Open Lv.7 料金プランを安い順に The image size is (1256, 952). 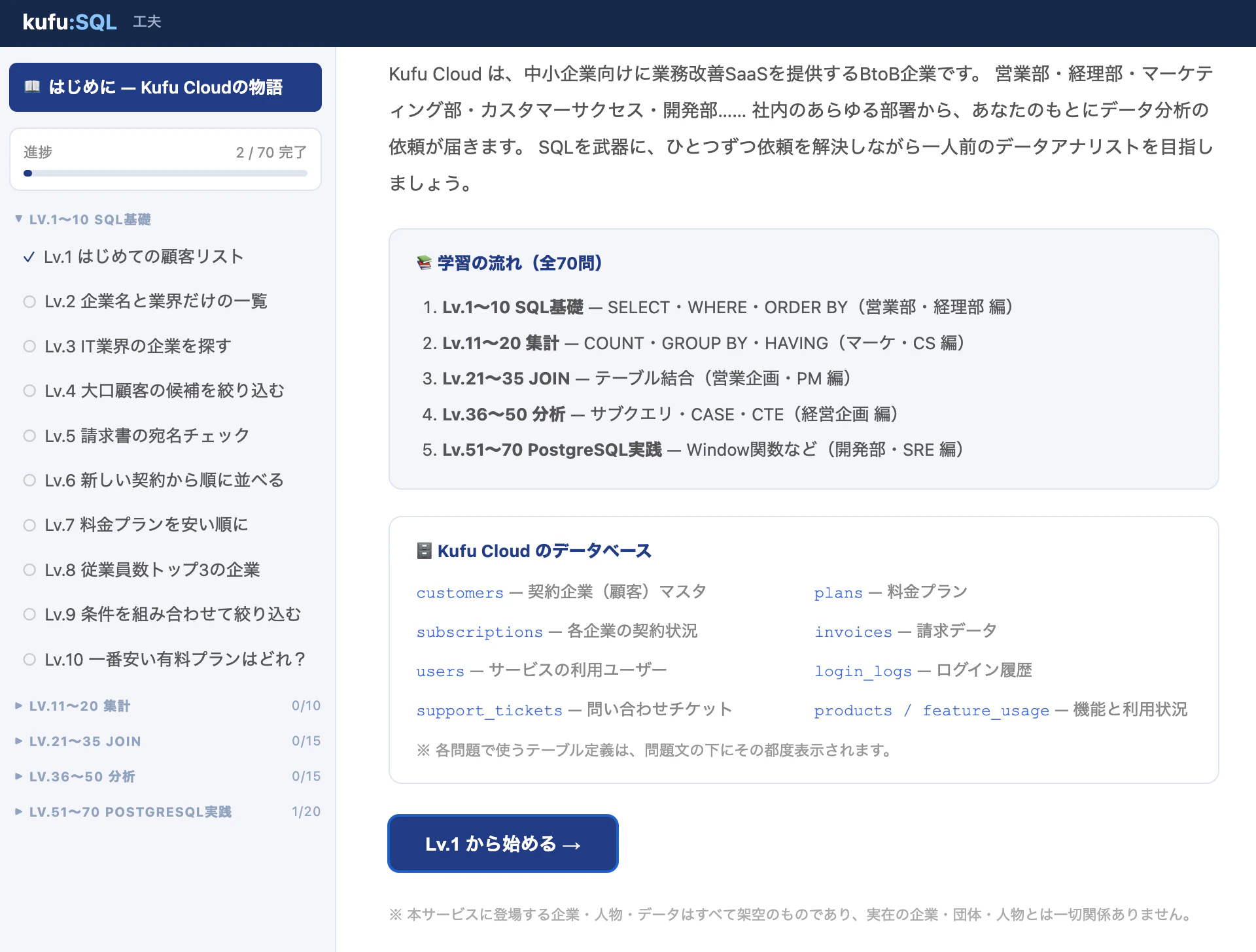coord(166,525)
